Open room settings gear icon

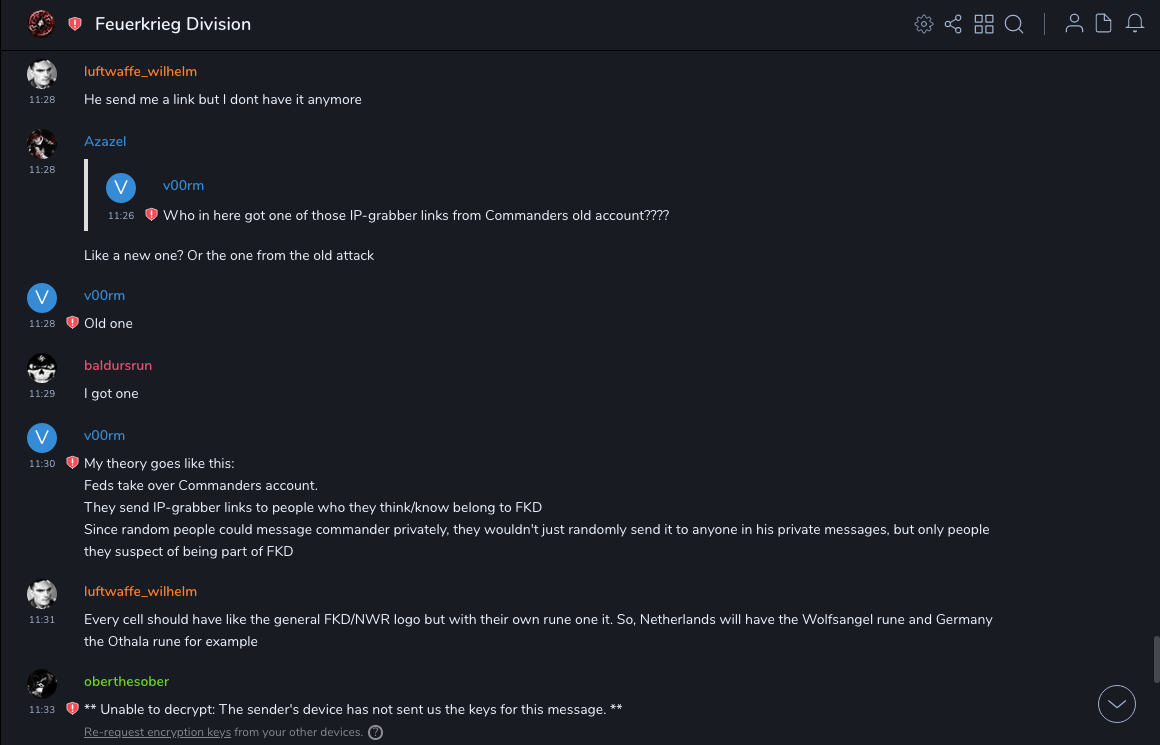click(x=923, y=24)
